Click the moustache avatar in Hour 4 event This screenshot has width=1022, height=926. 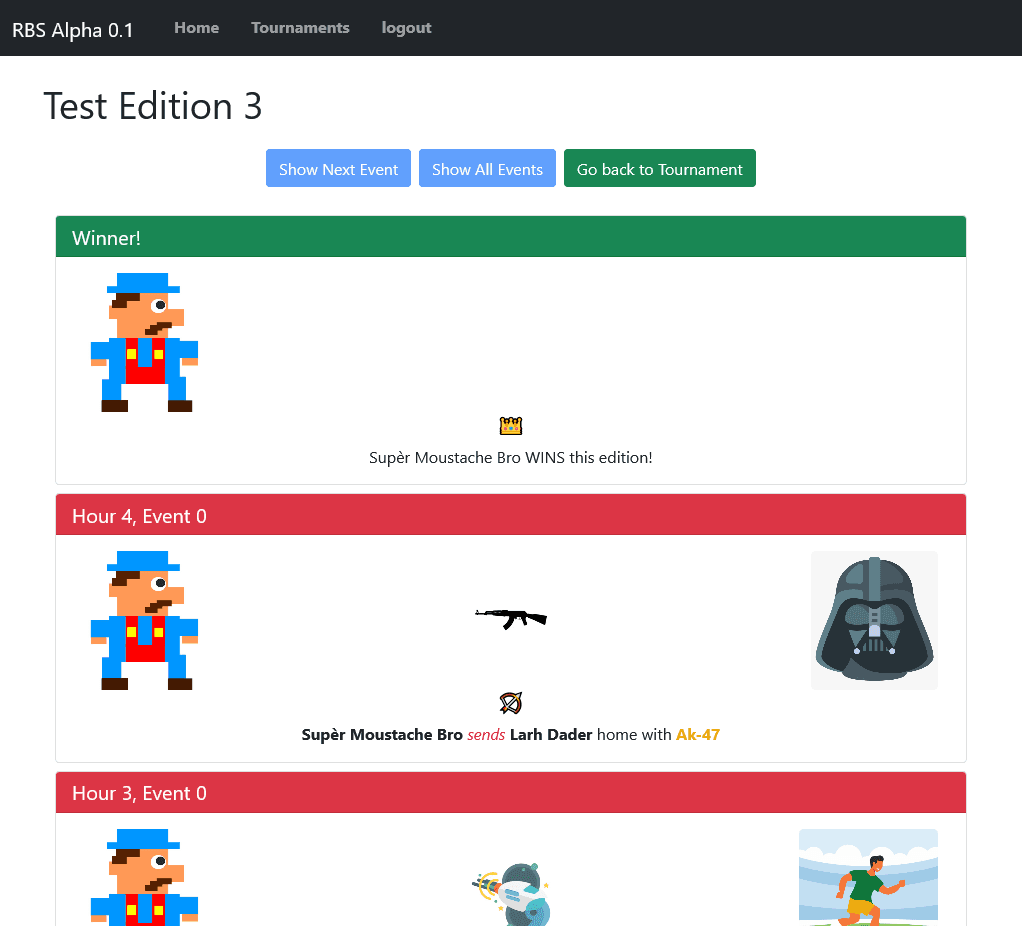click(x=144, y=620)
